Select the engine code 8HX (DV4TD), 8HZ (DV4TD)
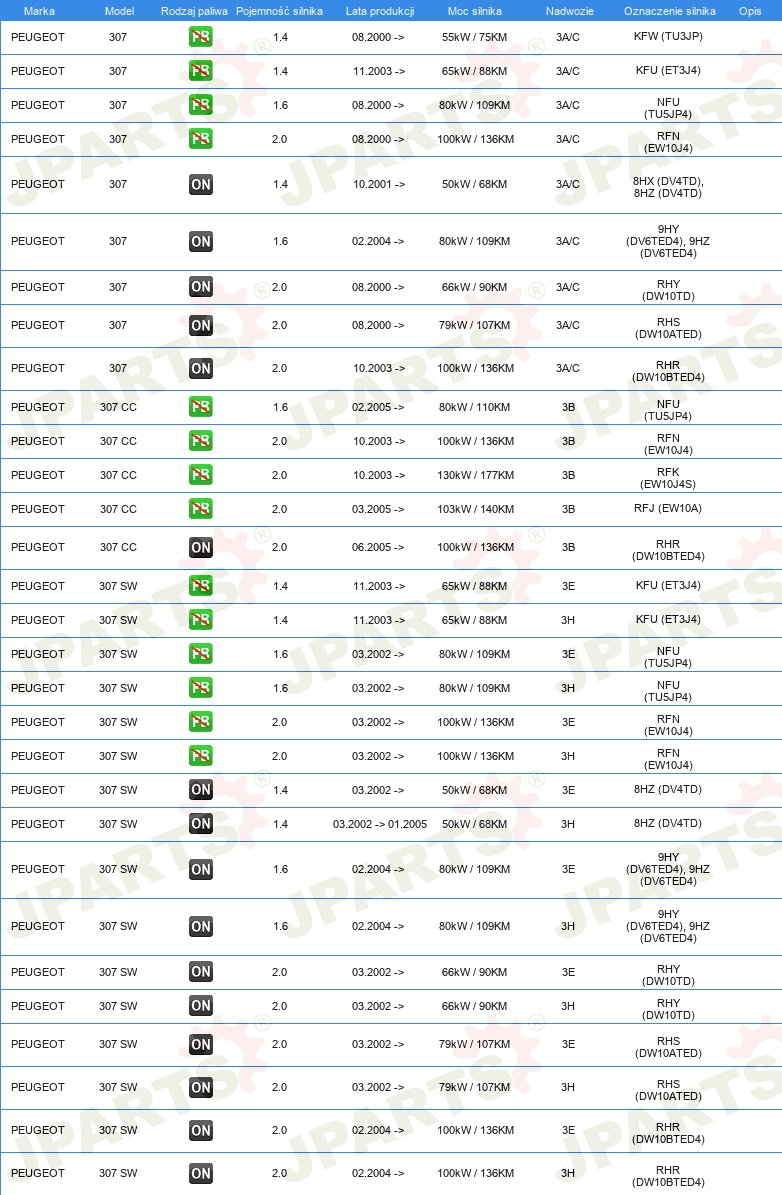This screenshot has width=782, height=1195. pos(668,187)
